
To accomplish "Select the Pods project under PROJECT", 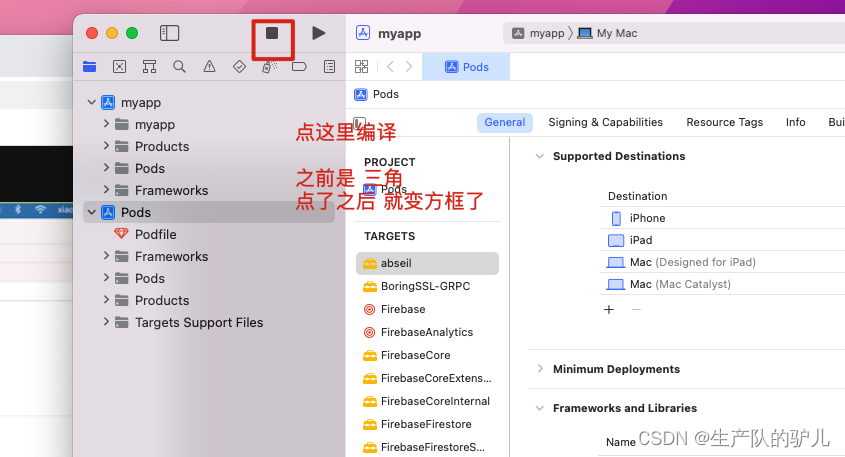I will (x=385, y=190).
